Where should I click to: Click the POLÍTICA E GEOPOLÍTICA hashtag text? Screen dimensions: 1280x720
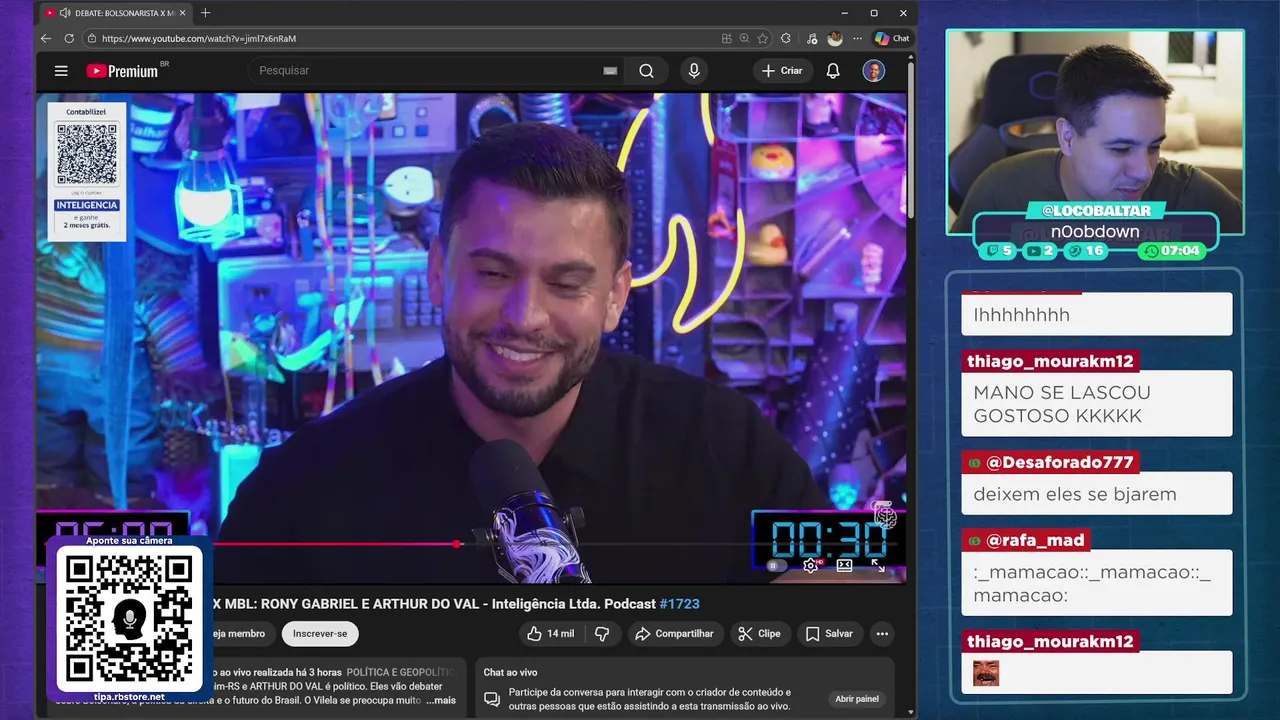click(401, 672)
